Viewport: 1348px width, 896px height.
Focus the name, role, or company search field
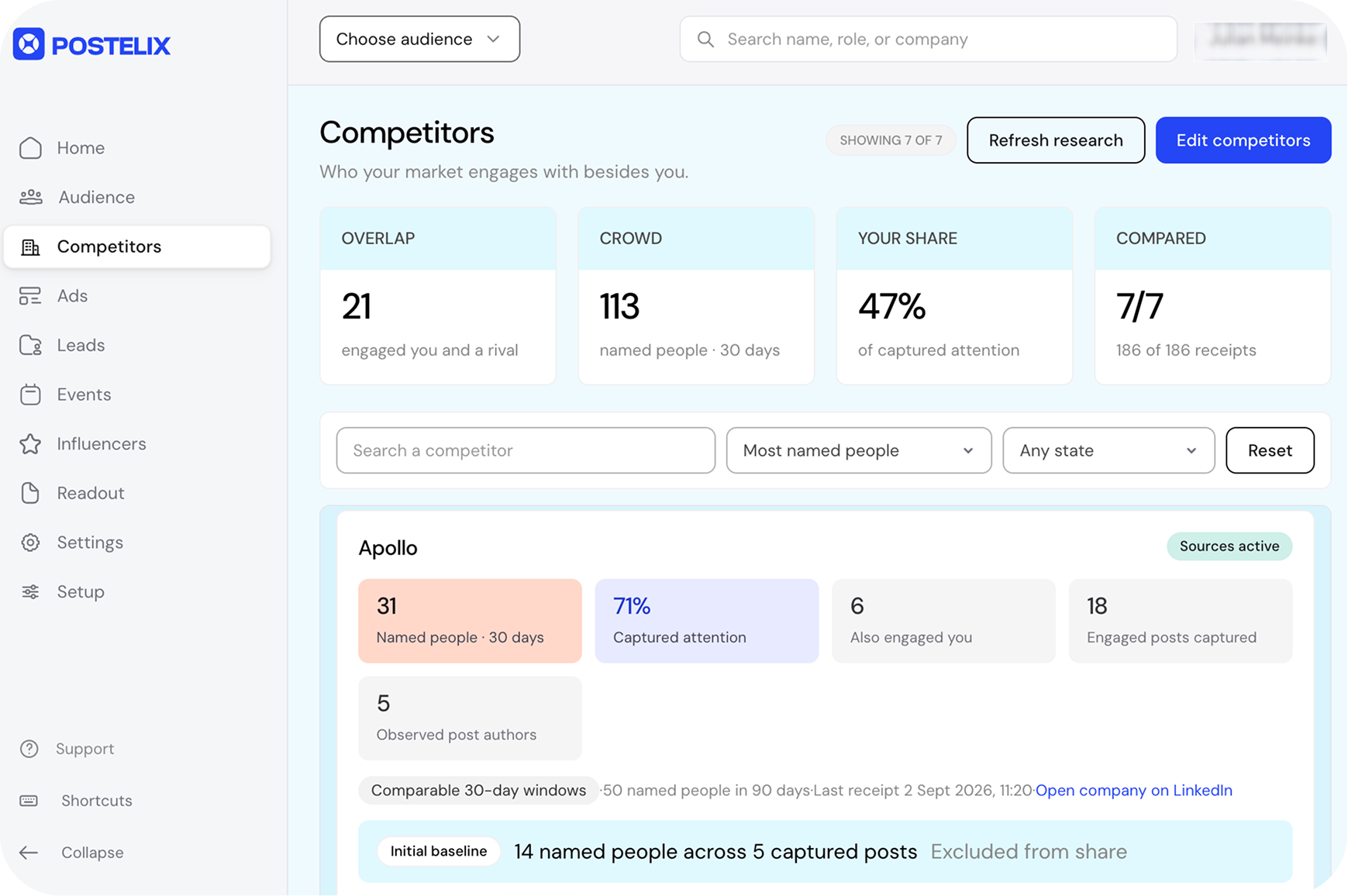[x=929, y=39]
